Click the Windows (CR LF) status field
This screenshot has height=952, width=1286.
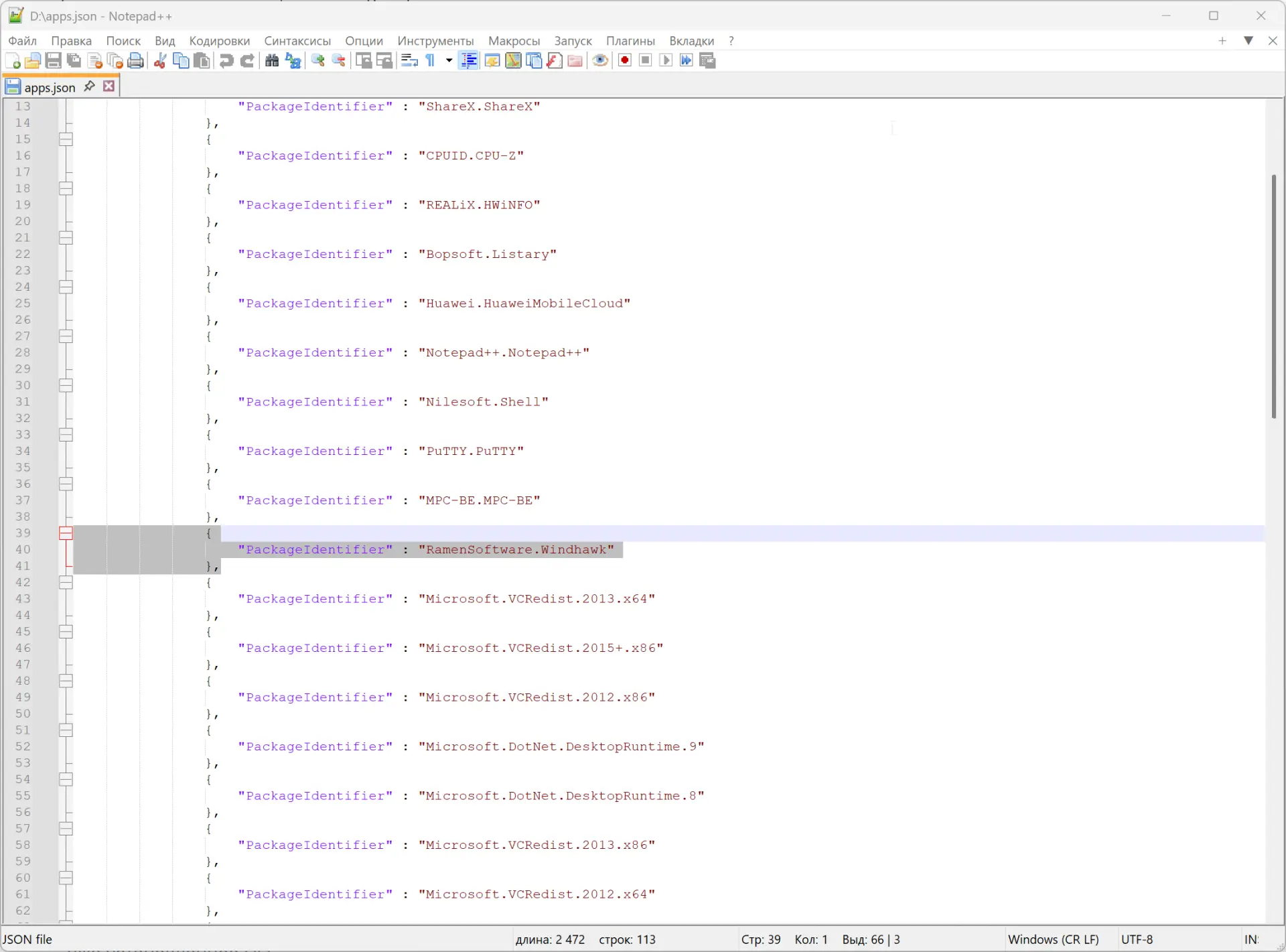tap(1053, 939)
